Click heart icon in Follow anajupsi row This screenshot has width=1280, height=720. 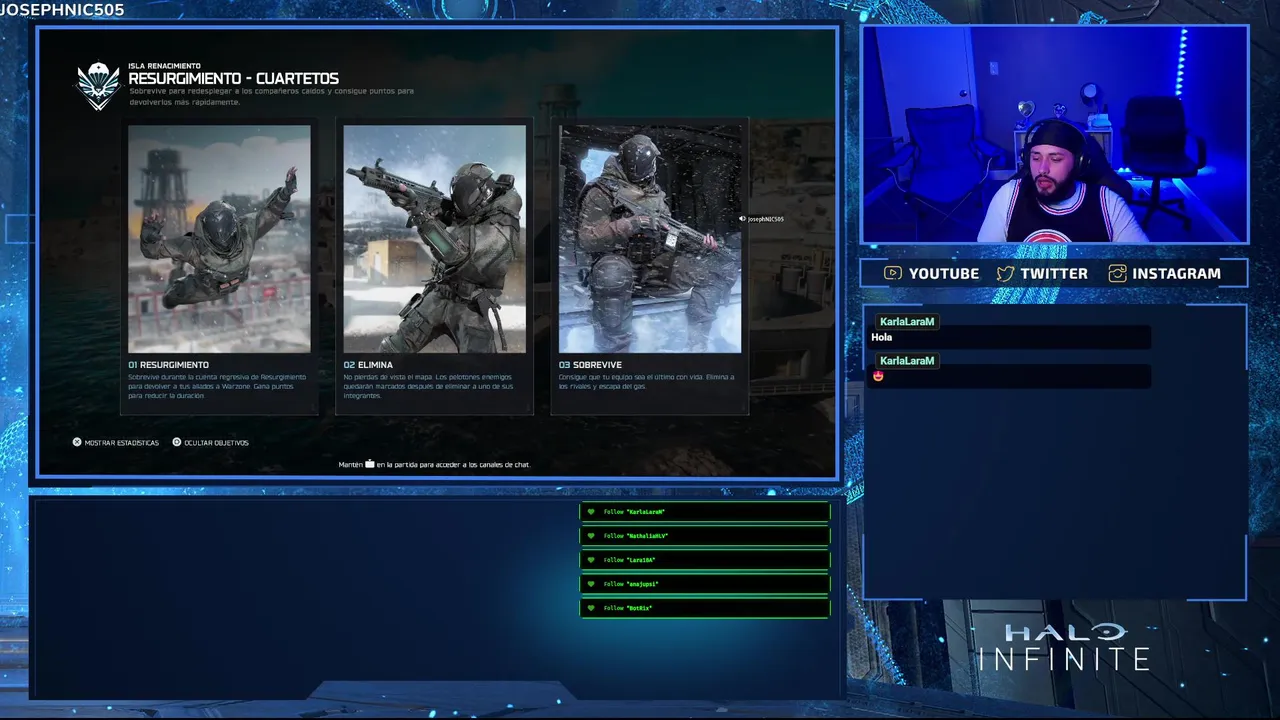[x=591, y=584]
